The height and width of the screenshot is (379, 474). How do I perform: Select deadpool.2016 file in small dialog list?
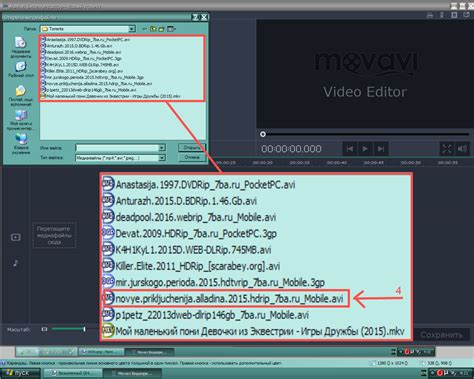(81, 52)
